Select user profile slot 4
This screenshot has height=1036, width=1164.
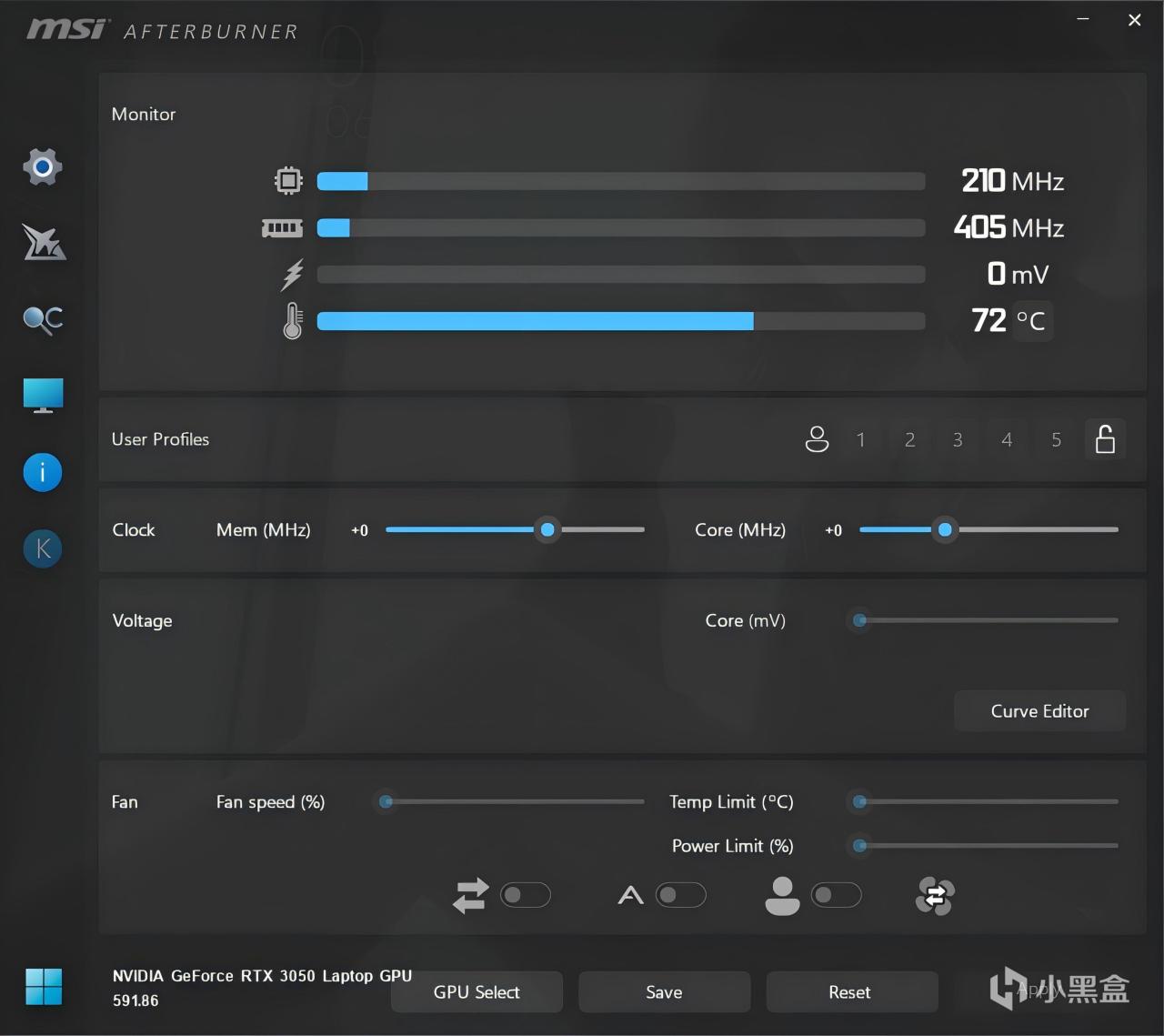pyautogui.click(x=1007, y=440)
